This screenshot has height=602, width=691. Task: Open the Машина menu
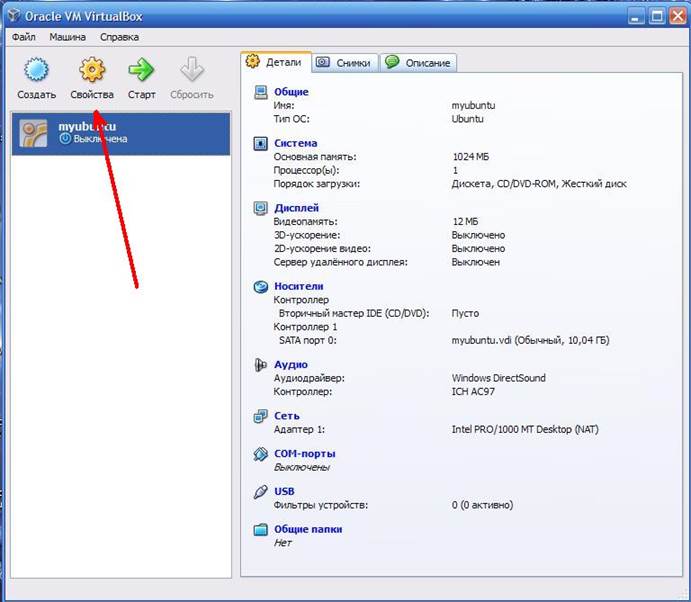tap(67, 37)
